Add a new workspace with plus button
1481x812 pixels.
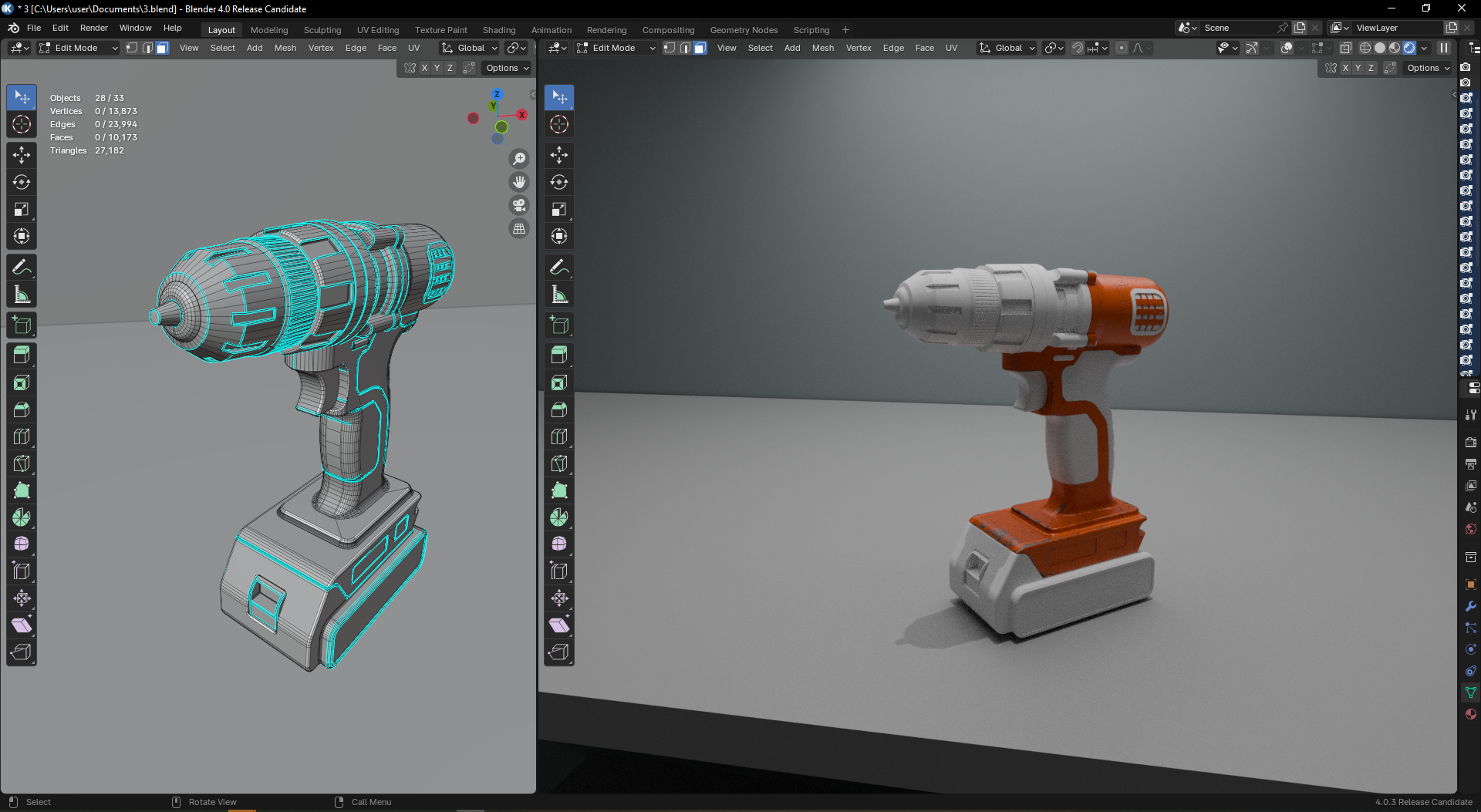pos(845,30)
